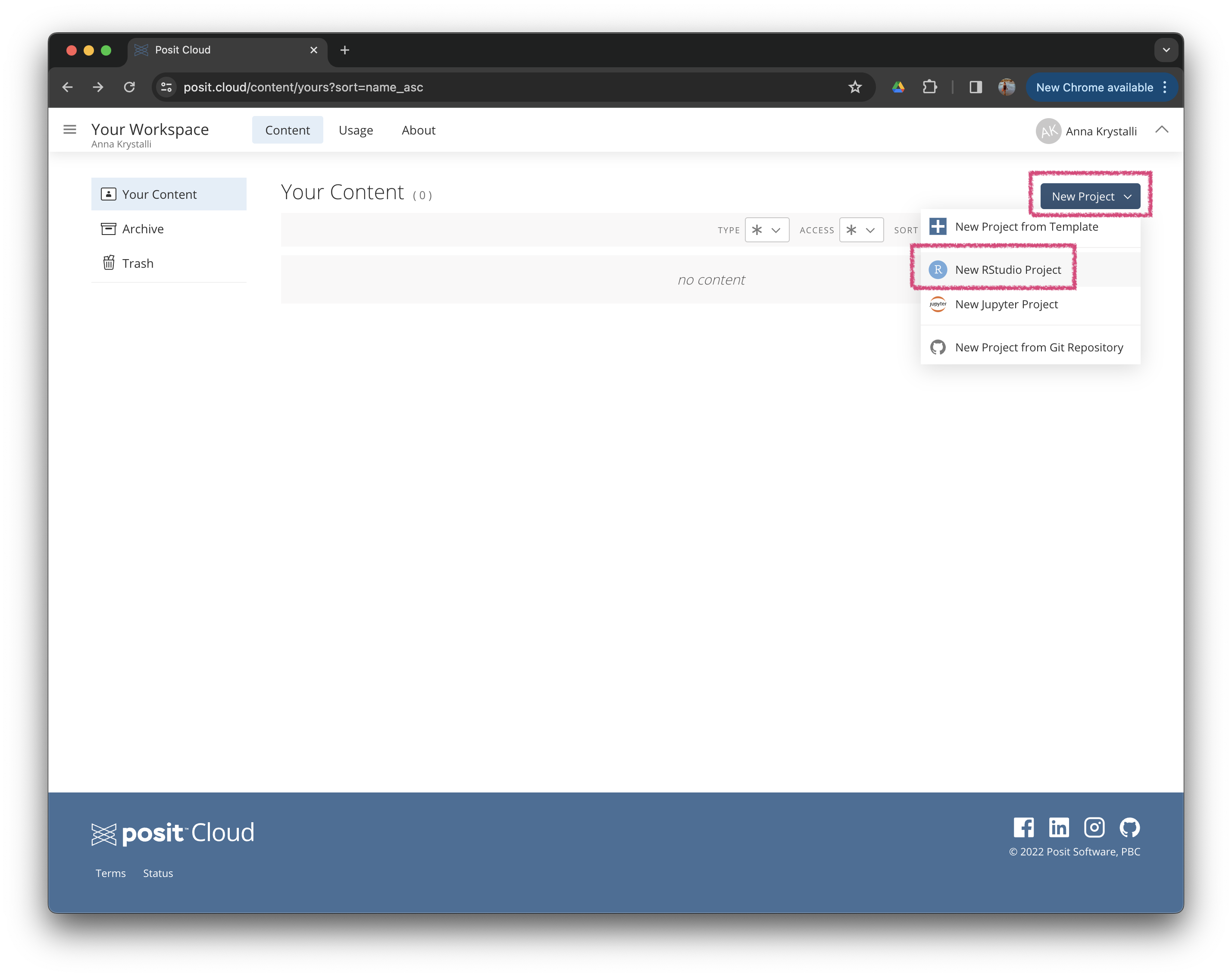
Task: Click the Trash bin icon
Action: [109, 263]
